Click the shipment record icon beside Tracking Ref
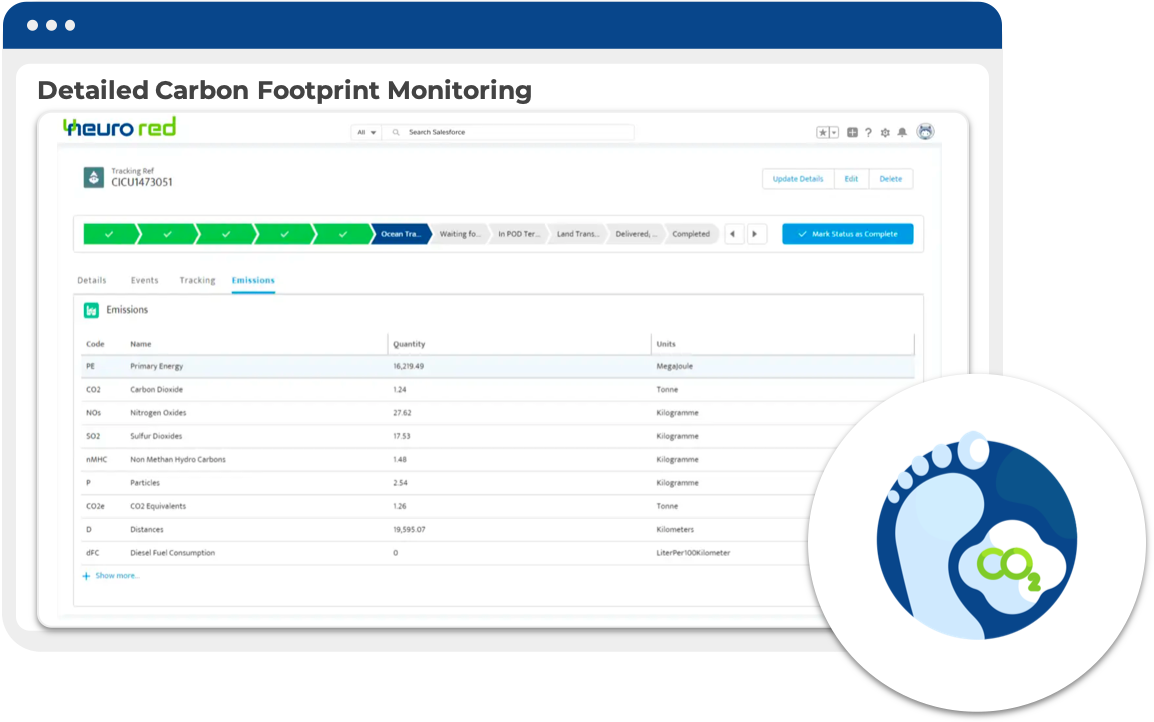 [x=93, y=177]
